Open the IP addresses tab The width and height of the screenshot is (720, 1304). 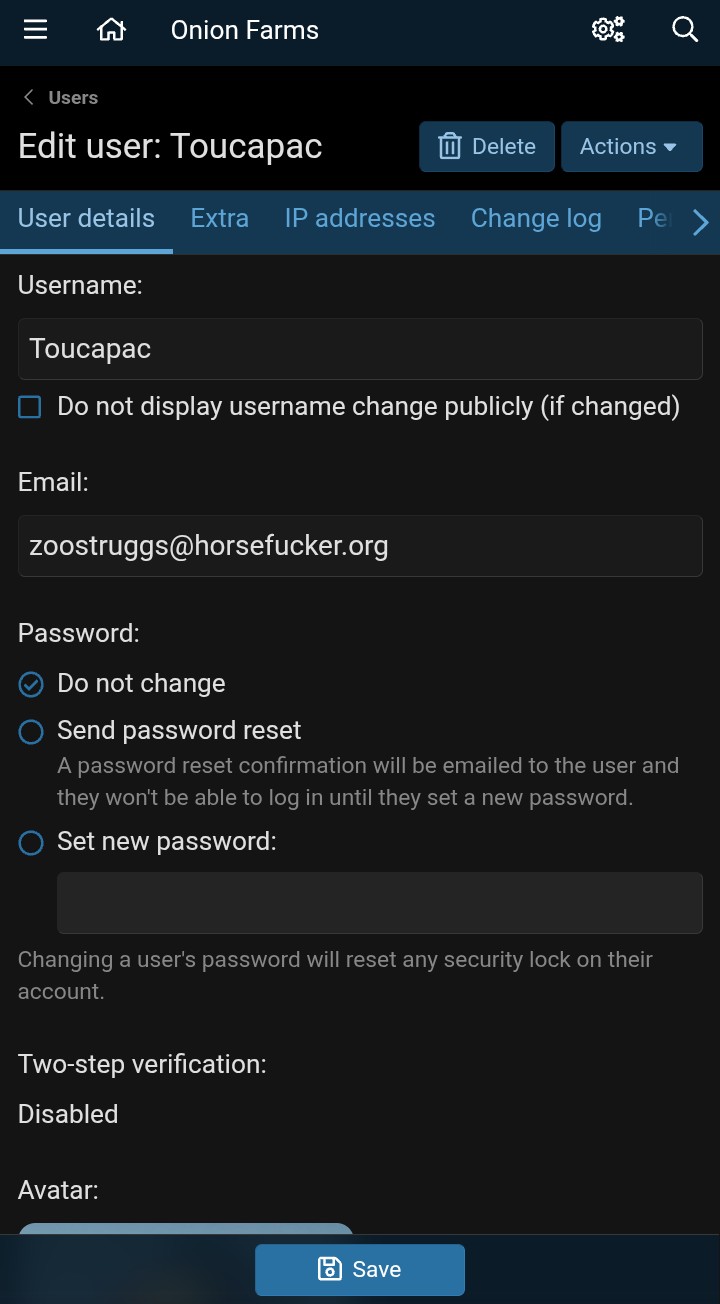pos(360,219)
